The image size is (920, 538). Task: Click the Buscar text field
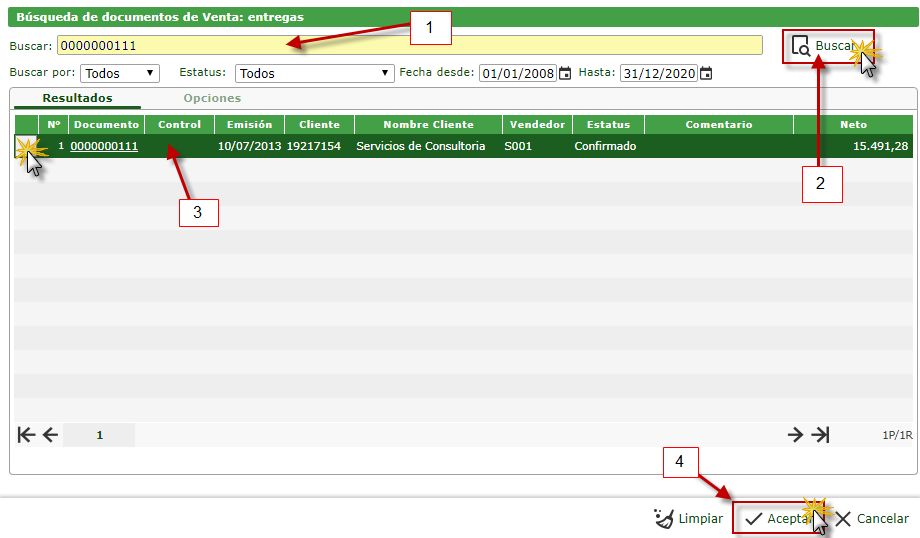click(x=410, y=45)
